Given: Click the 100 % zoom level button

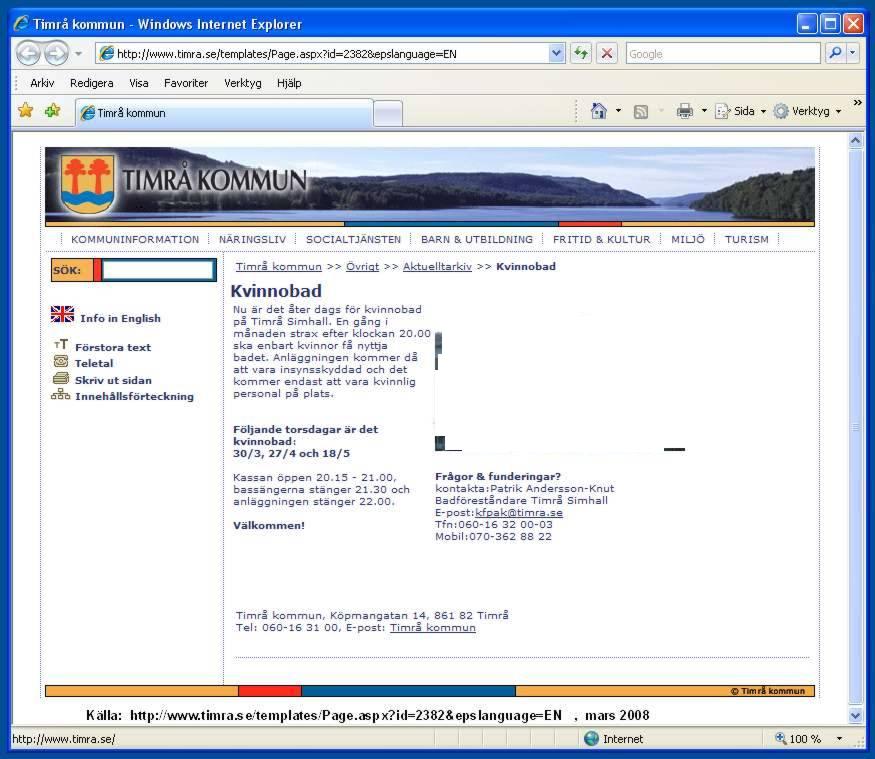Looking at the screenshot, I should click(x=798, y=738).
